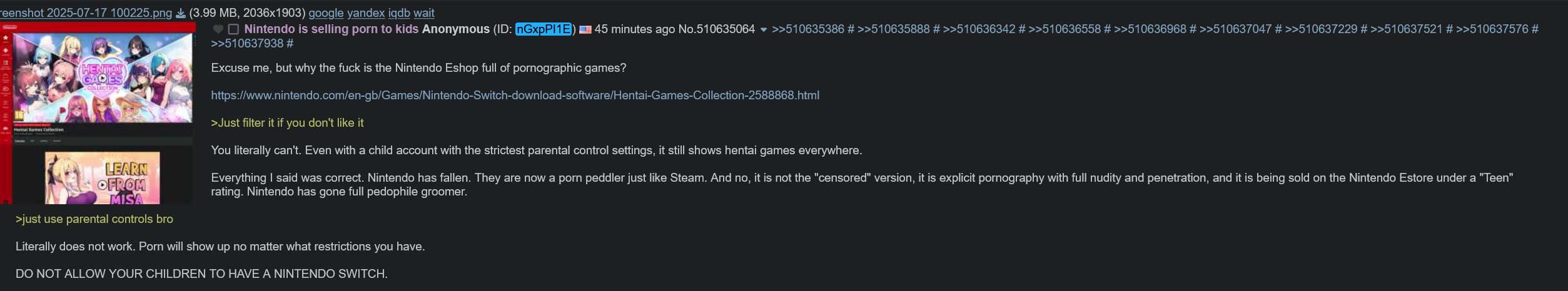Tick the checkbox for post No.510635064
The height and width of the screenshot is (291, 1568).
point(234,29)
